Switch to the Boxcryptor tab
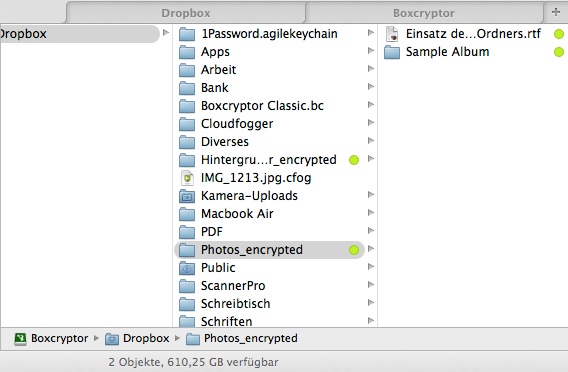Screen dimensions: 568x372 (x=423, y=13)
